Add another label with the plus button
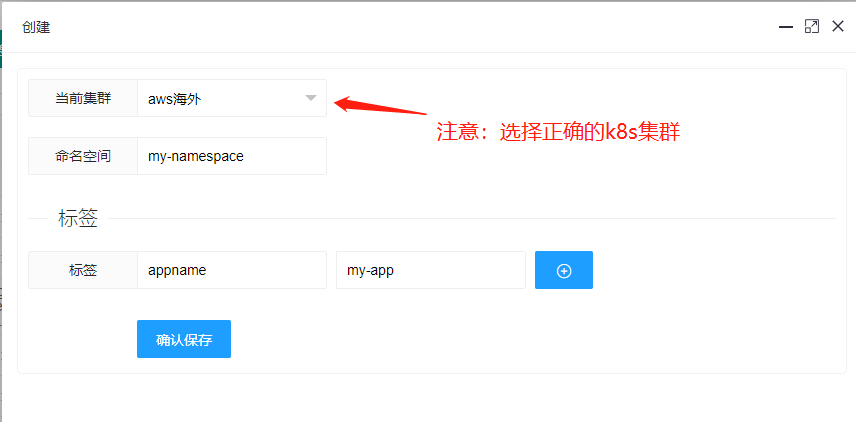 pos(564,270)
